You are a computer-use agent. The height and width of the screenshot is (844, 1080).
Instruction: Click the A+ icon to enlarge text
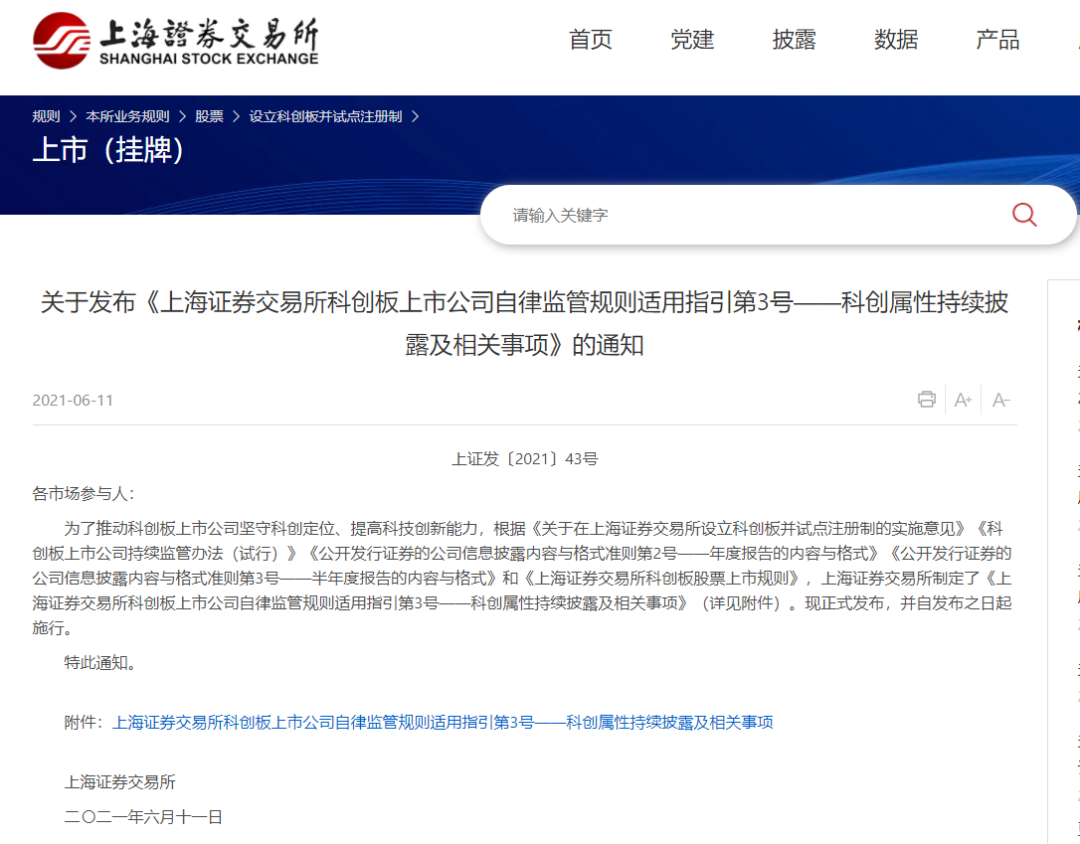(x=963, y=399)
